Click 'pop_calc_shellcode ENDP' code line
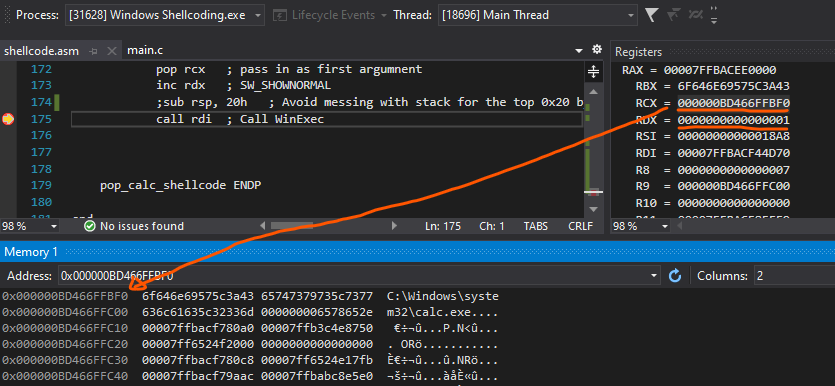This screenshot has width=835, height=386. click(x=181, y=185)
